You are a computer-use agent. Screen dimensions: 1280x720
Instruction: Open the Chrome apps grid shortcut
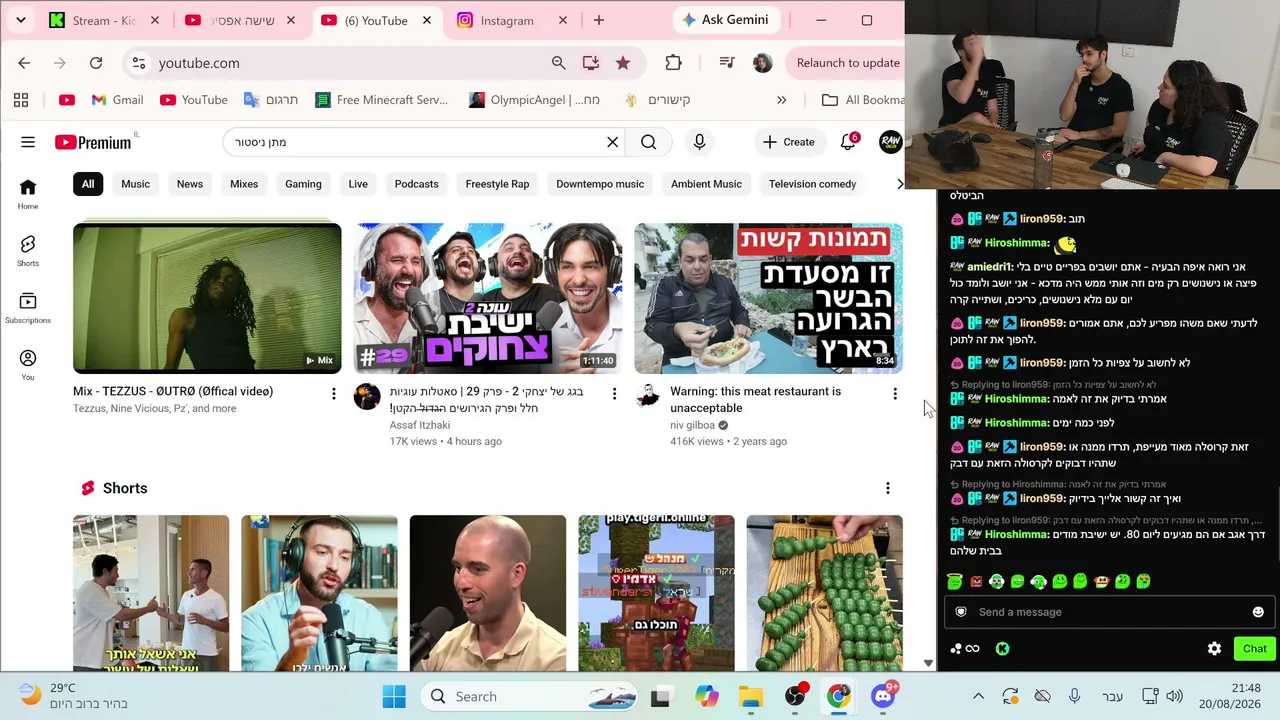21,100
